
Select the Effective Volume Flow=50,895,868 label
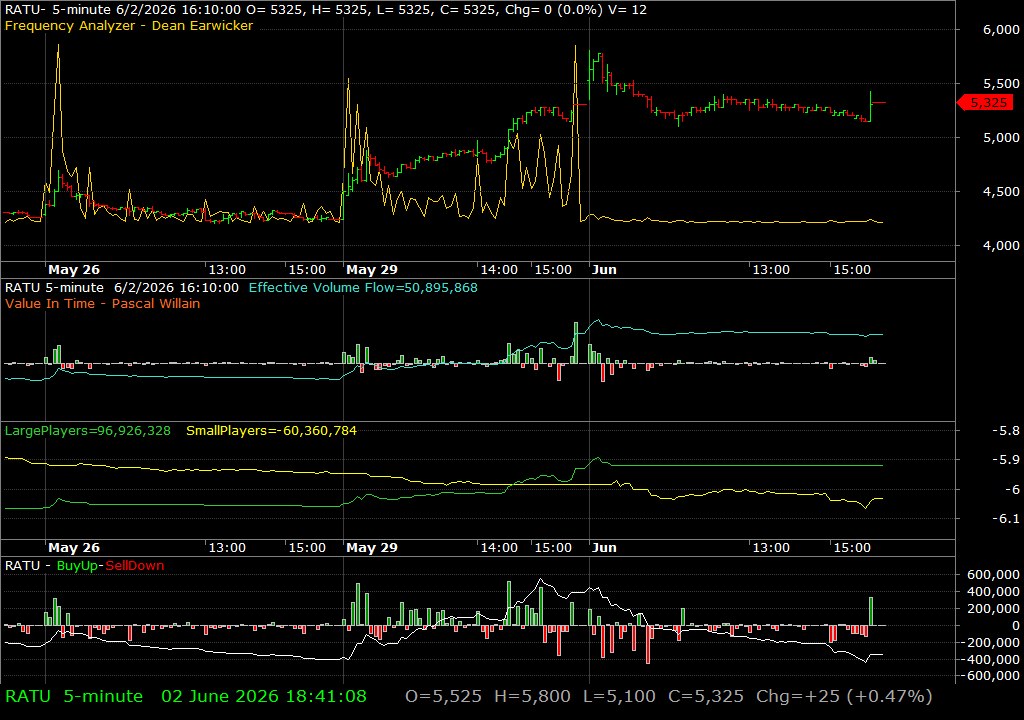(x=363, y=287)
